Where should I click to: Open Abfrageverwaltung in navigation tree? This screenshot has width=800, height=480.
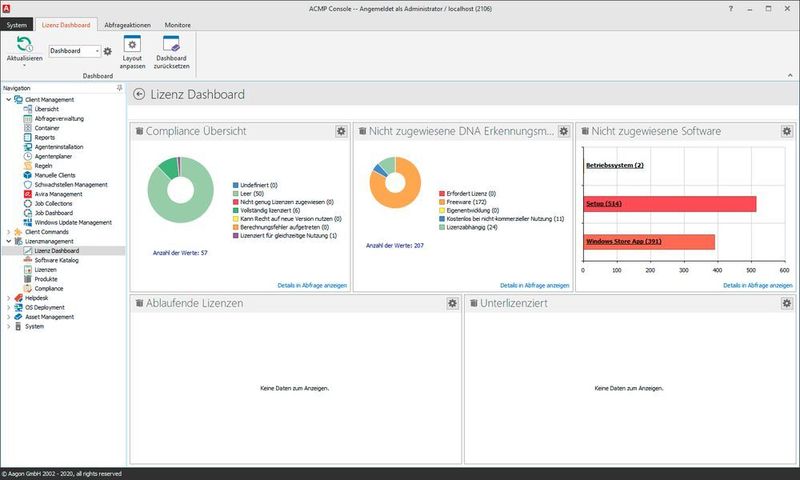coord(59,118)
